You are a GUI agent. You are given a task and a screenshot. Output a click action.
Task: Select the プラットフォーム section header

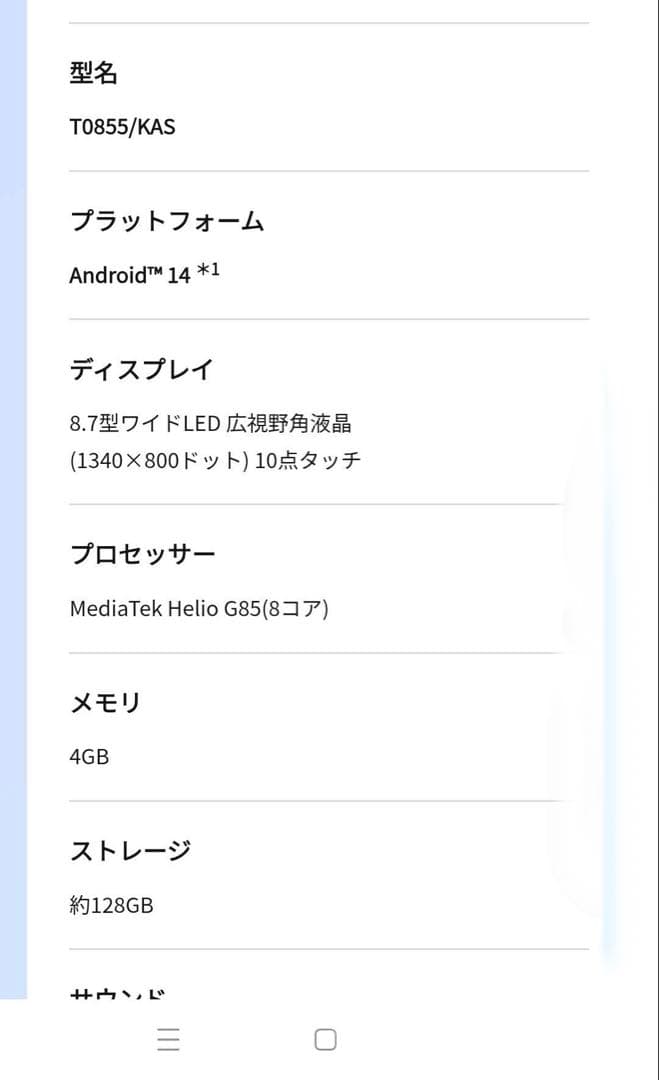pos(166,221)
